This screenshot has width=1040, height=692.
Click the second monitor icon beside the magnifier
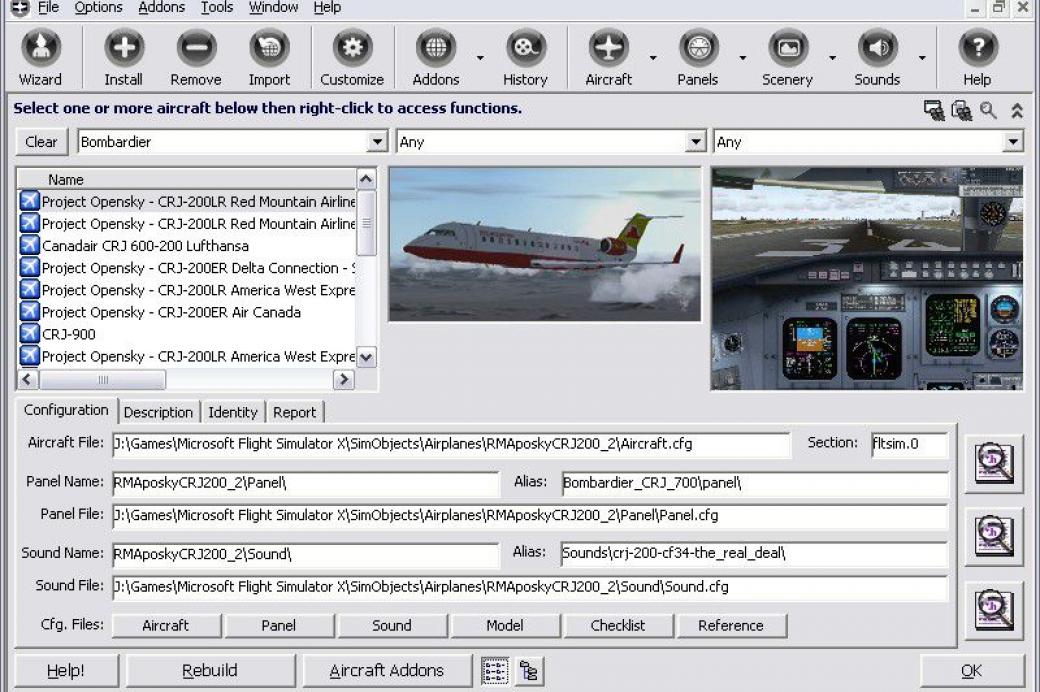tap(961, 110)
